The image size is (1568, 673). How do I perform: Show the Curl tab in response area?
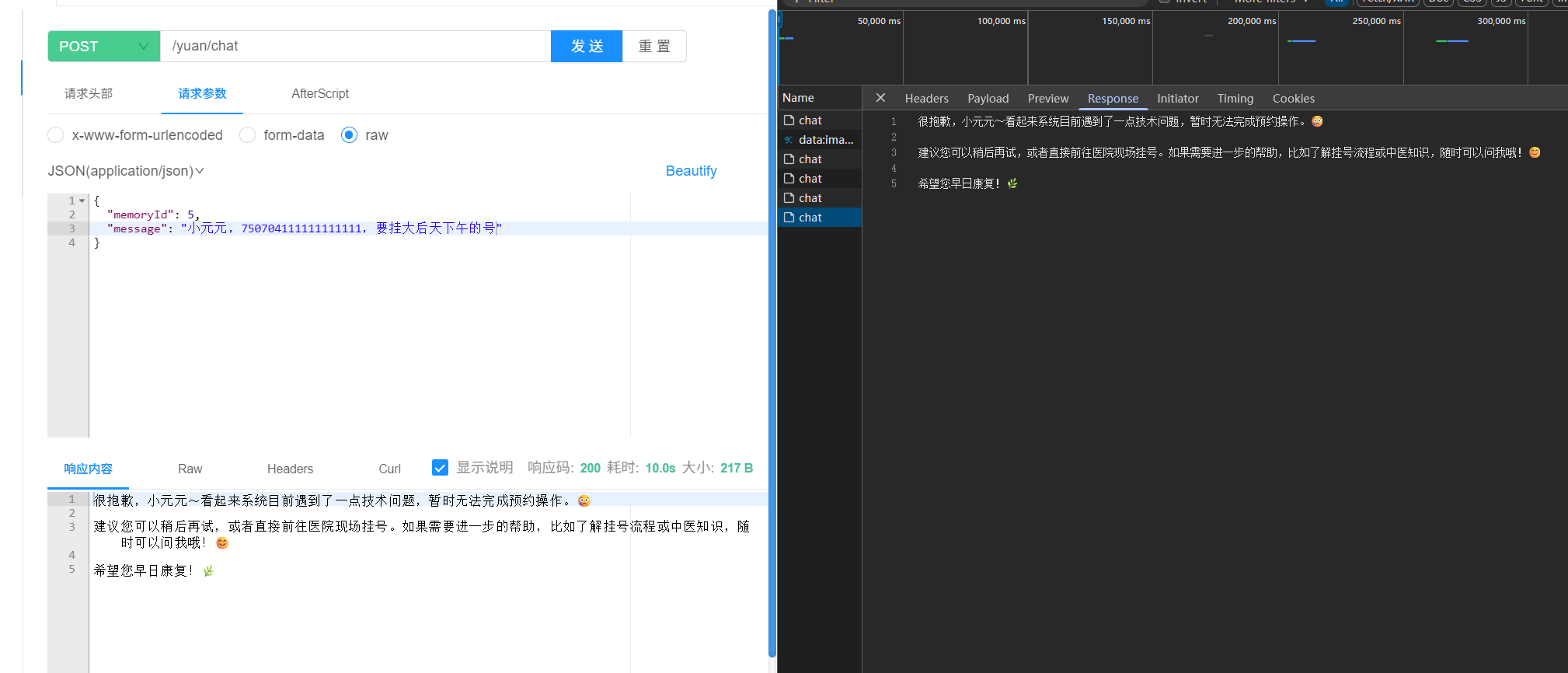click(389, 469)
